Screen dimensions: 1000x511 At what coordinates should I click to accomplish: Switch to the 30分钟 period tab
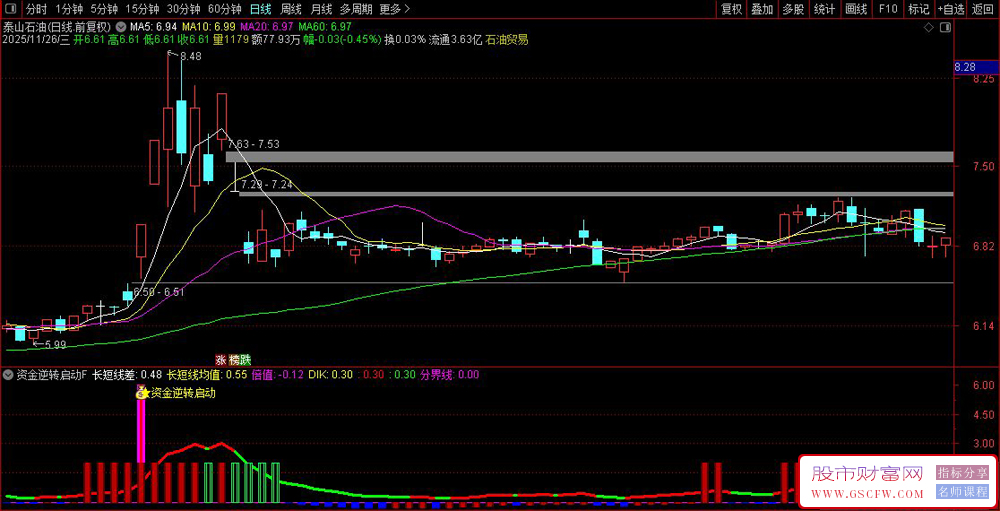[183, 9]
